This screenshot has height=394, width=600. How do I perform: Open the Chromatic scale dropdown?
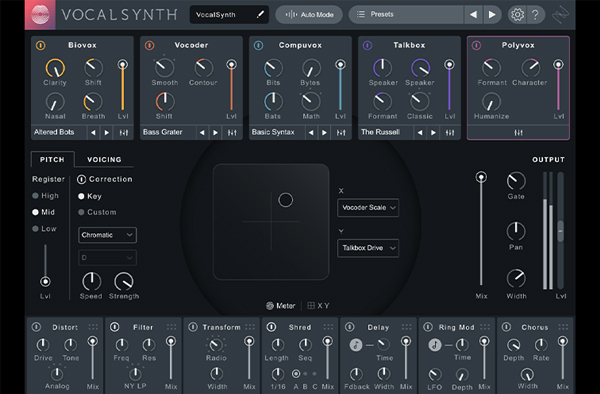point(107,235)
